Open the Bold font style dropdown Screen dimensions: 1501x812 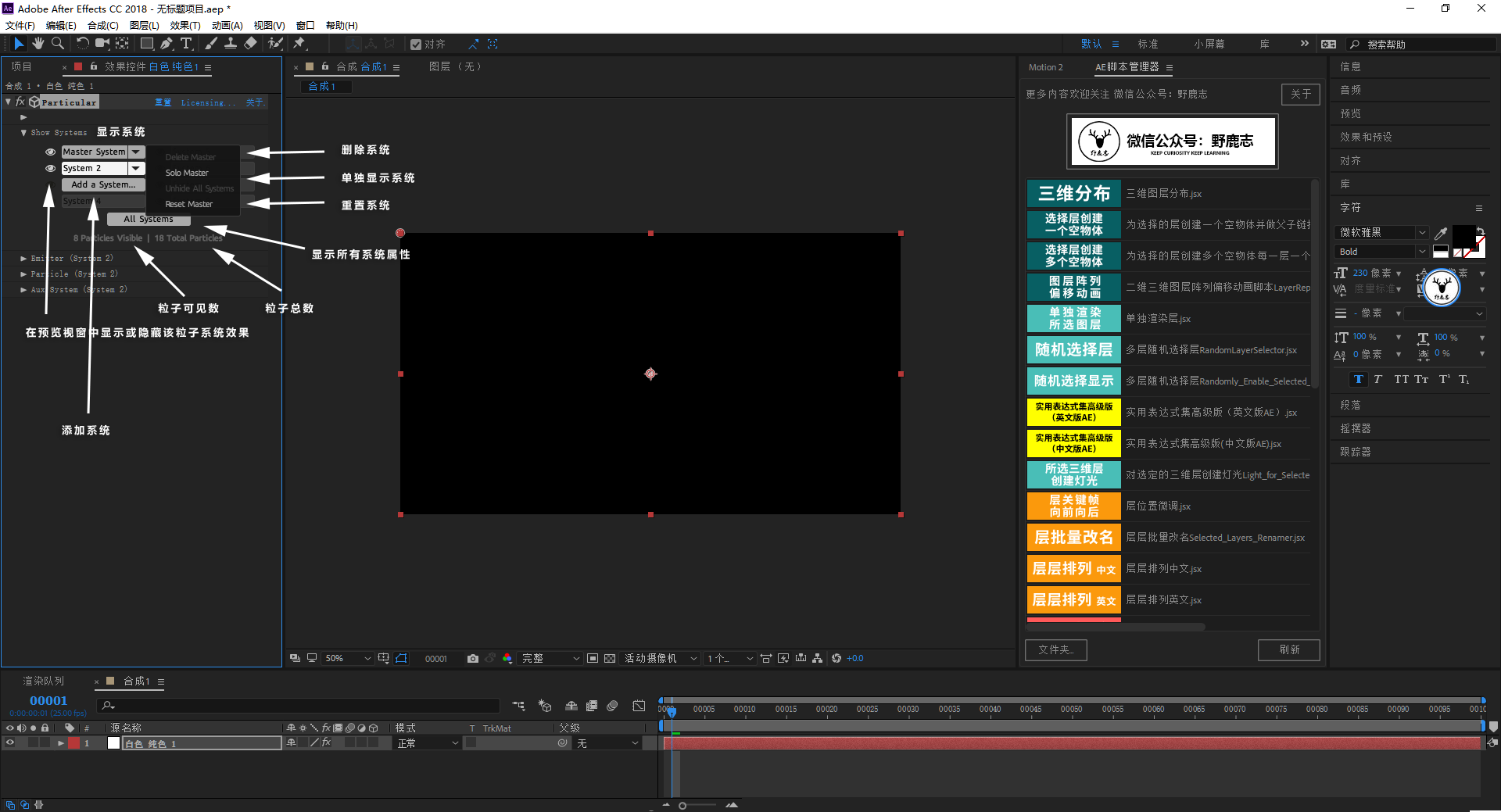point(1382,252)
